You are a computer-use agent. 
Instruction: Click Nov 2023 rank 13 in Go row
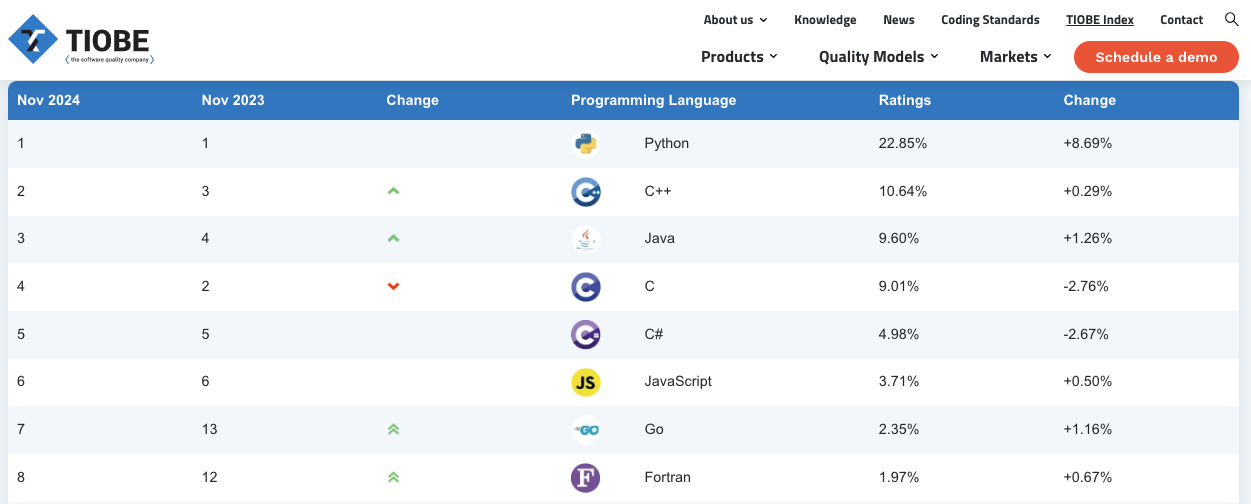(x=209, y=429)
